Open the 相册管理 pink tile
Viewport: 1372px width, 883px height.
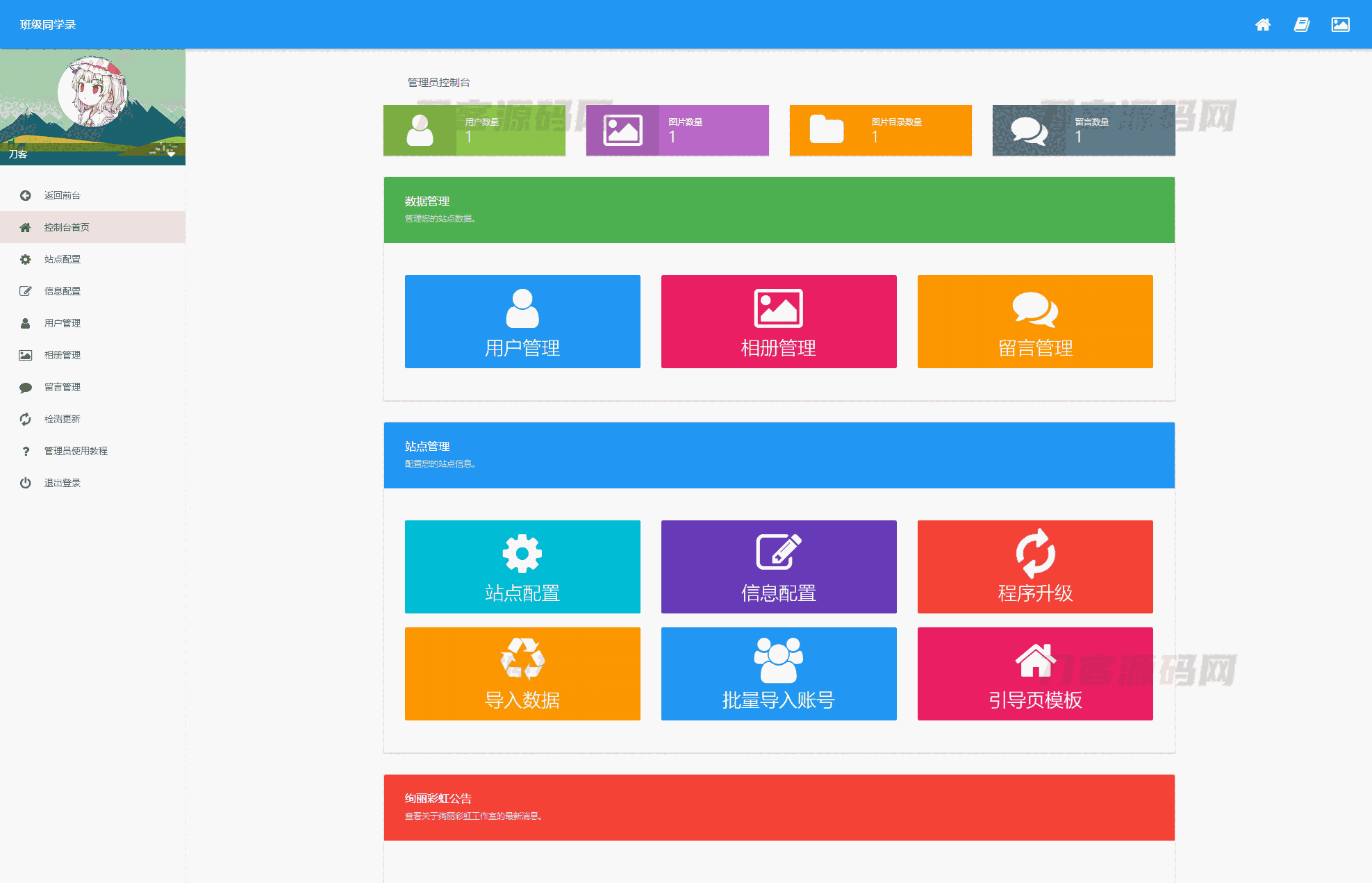click(x=778, y=322)
